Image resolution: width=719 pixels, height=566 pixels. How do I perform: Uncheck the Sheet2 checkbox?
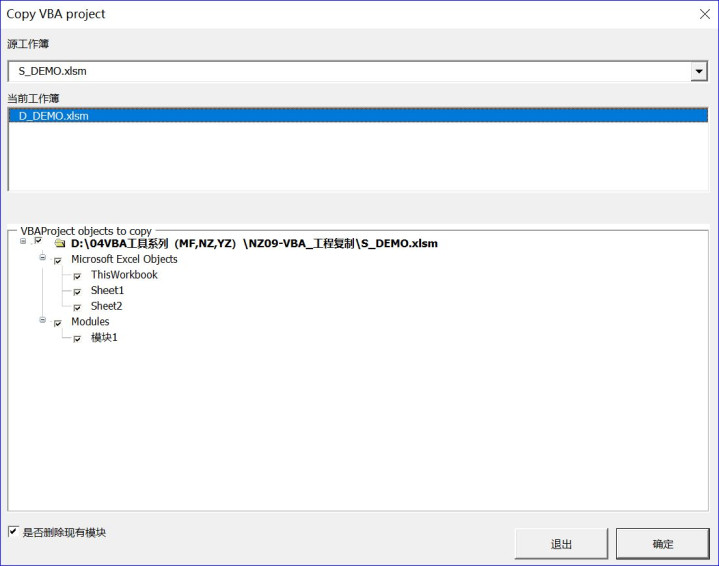click(x=77, y=307)
